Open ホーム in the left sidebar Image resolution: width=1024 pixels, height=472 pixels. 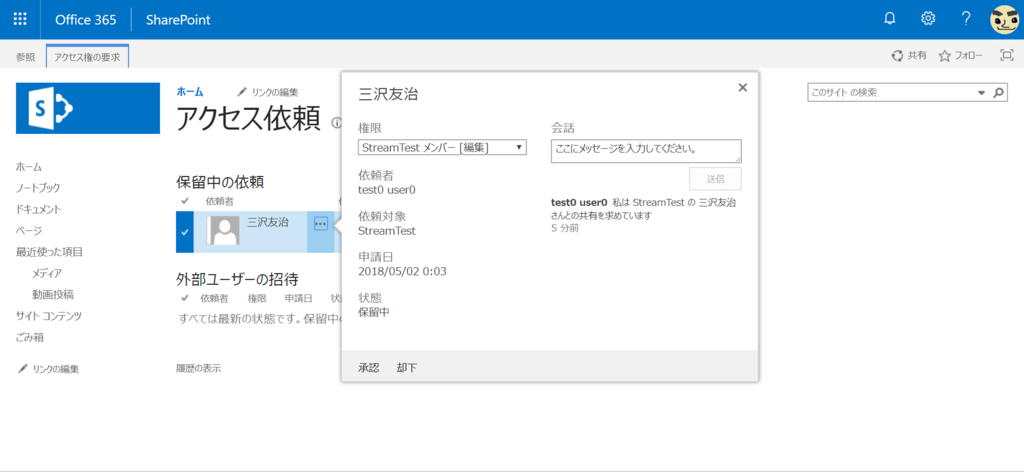[x=29, y=167]
